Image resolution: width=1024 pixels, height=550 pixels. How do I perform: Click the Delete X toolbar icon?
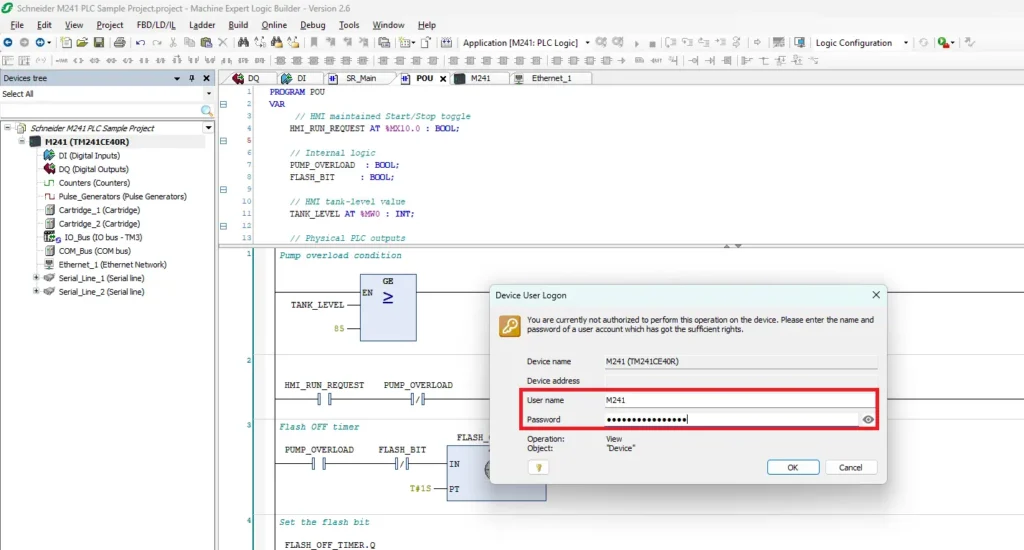coord(223,42)
